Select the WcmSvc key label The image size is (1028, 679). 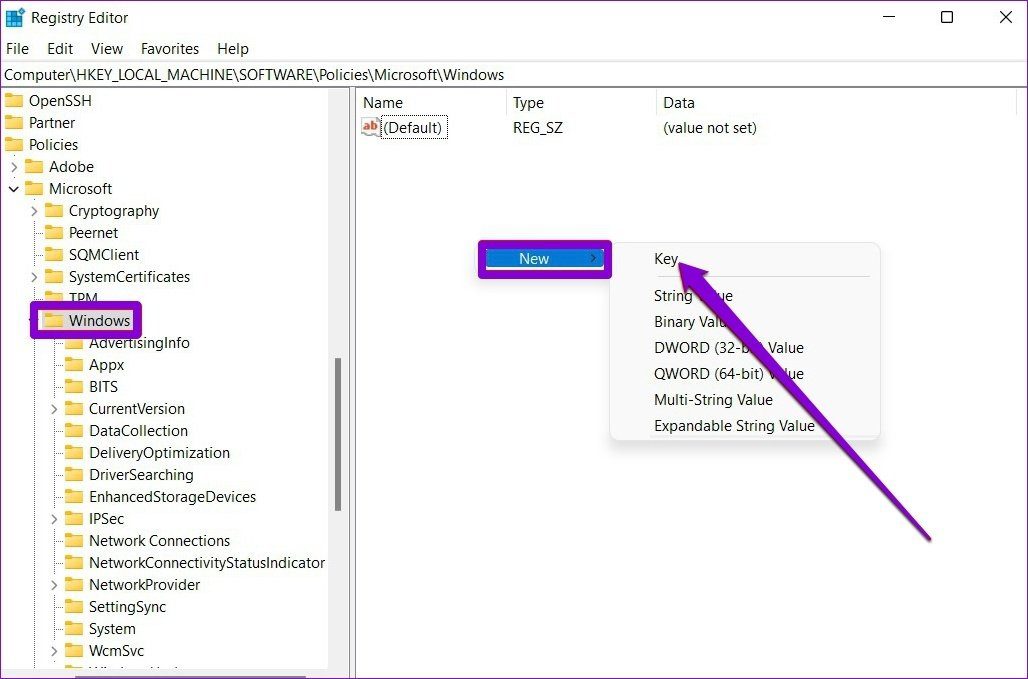click(116, 651)
